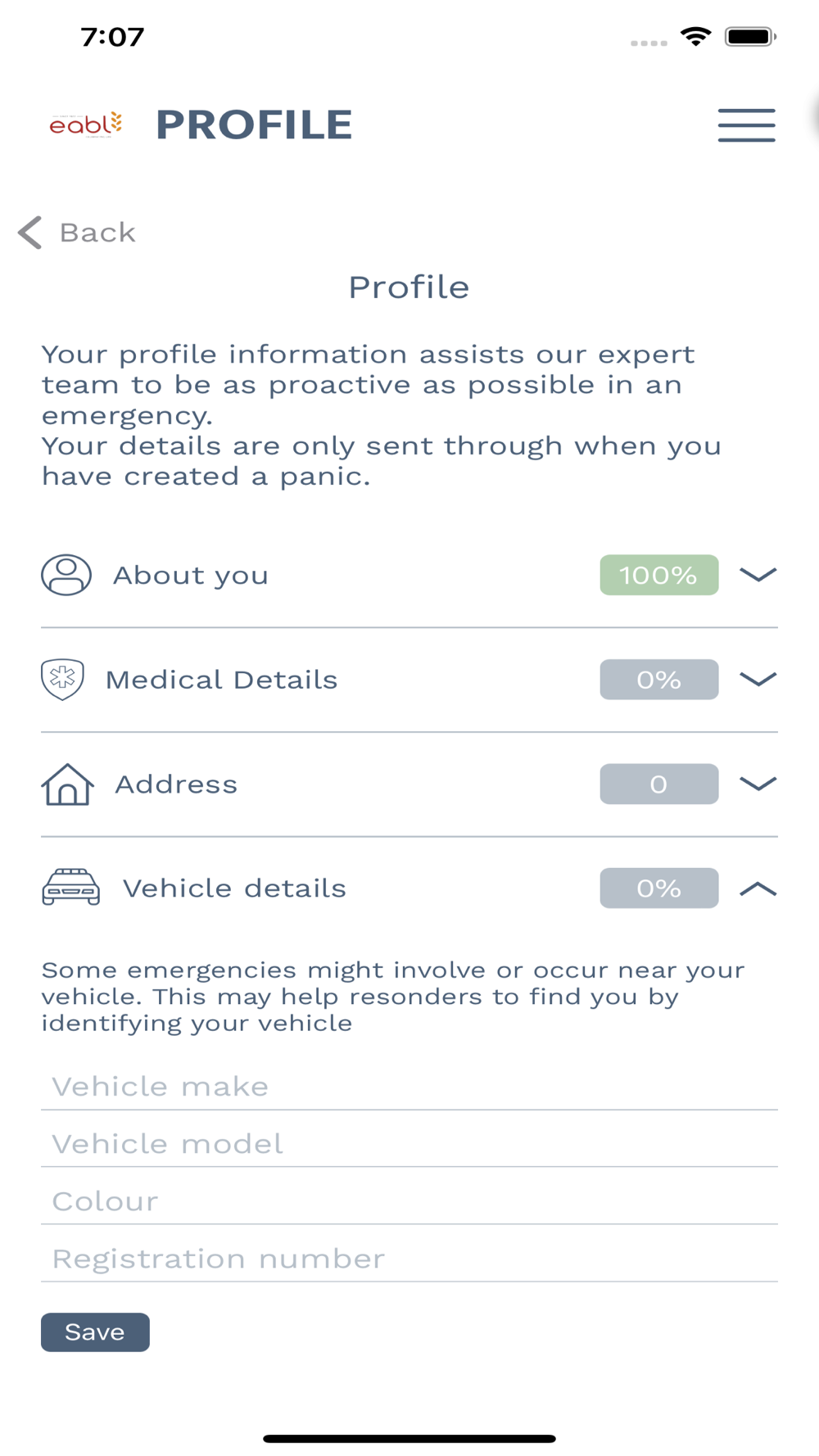This screenshot has width=819, height=1456.
Task: Save the vehicle details
Action: tap(95, 1332)
